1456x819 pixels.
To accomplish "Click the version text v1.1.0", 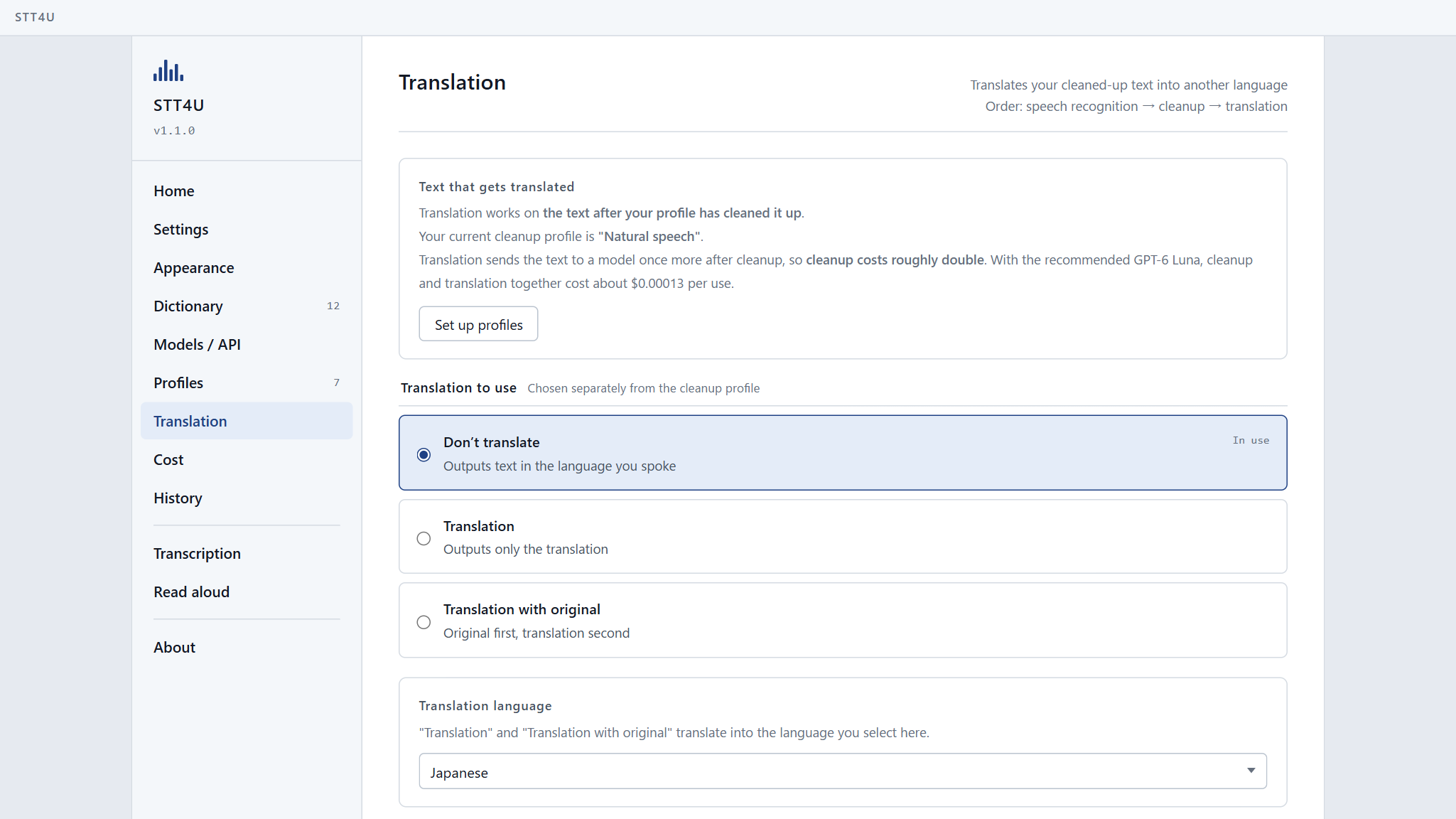I will click(174, 131).
